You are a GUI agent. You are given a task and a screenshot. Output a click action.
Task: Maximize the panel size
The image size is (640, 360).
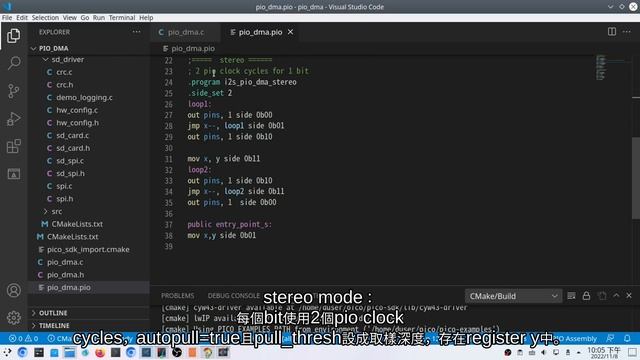tap(616, 296)
